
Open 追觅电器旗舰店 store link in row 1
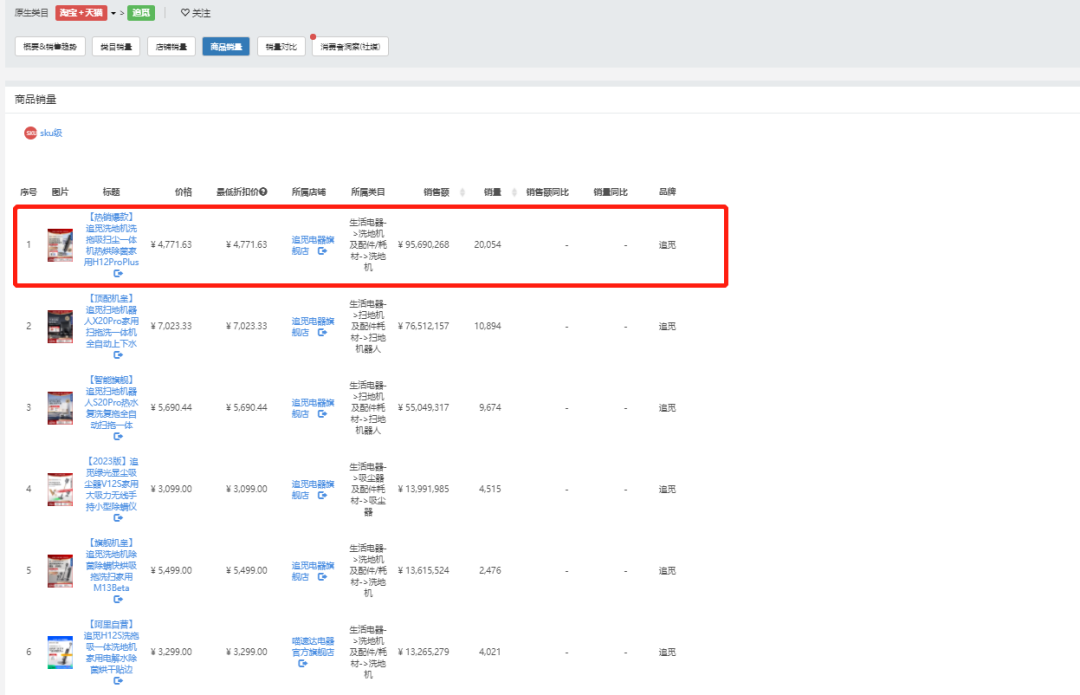(x=312, y=245)
